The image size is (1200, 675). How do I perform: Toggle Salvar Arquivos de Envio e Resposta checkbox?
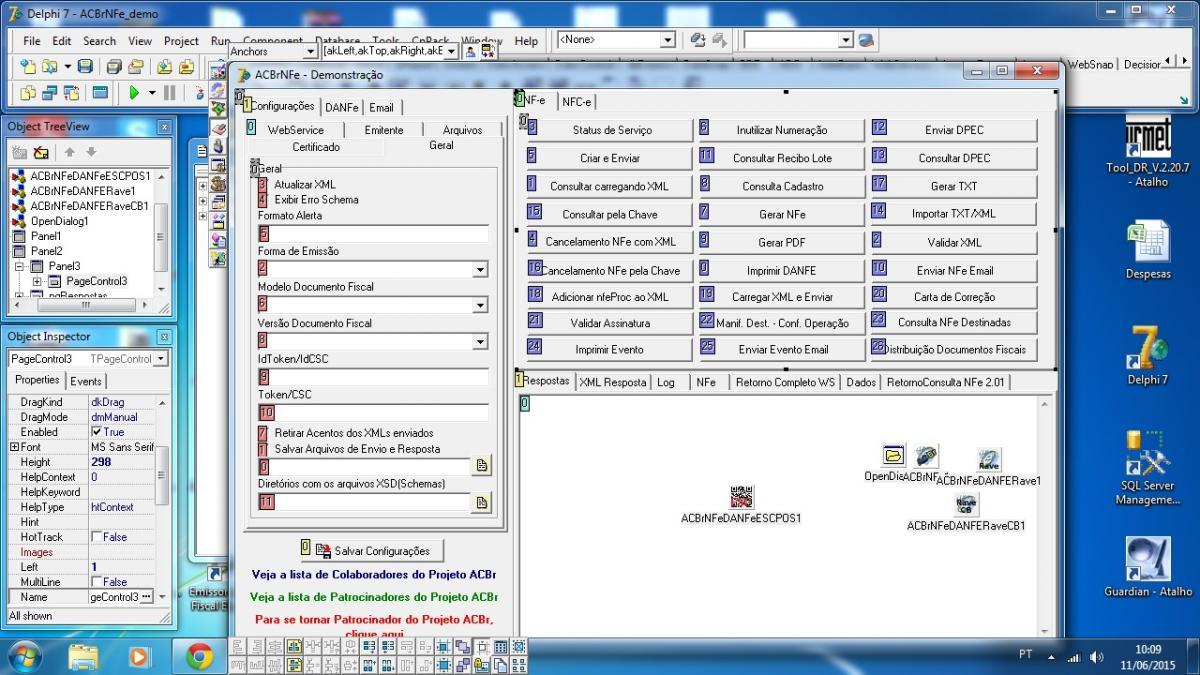tap(263, 449)
